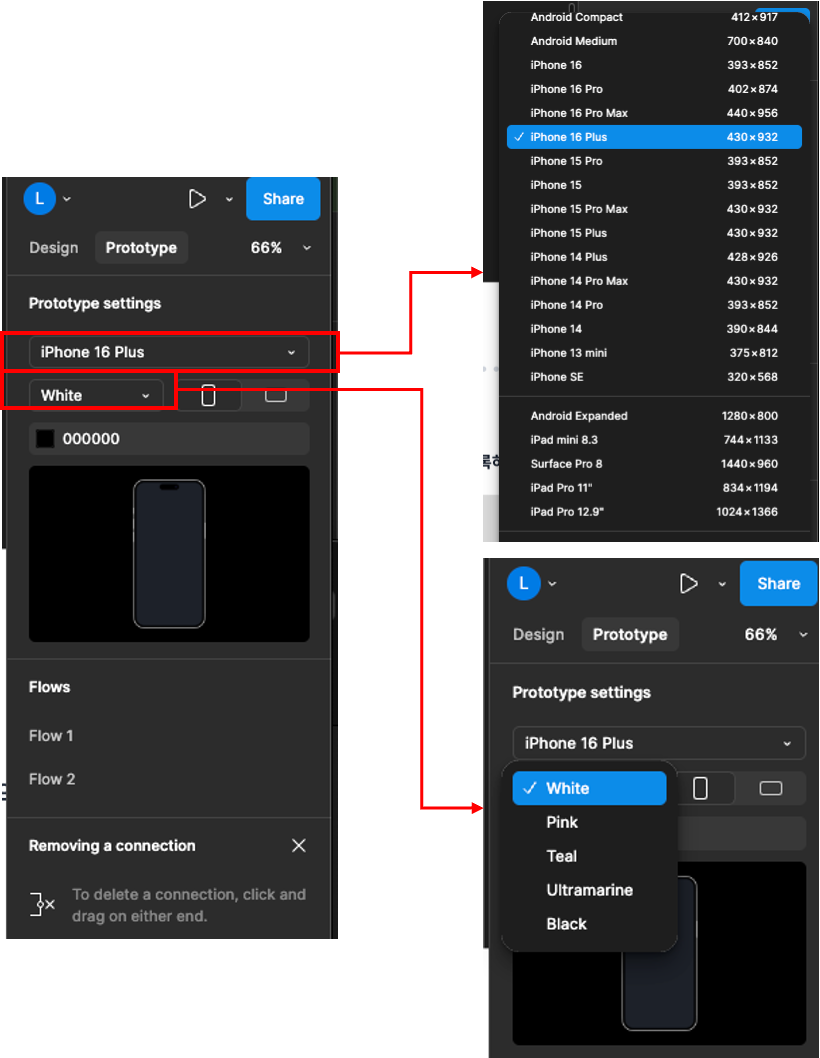820x1058 pixels.
Task: Switch to Design tab in left panel
Action: pos(54,248)
